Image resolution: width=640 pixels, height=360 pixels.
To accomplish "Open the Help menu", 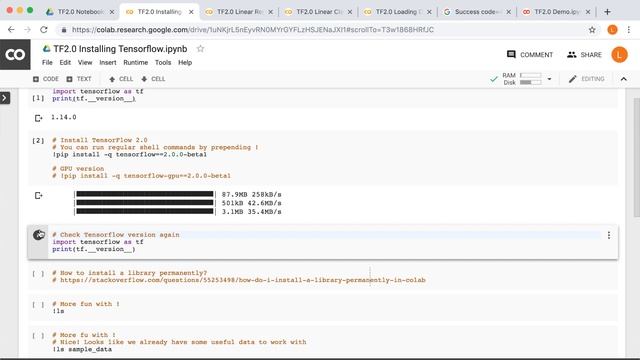I will [x=185, y=62].
